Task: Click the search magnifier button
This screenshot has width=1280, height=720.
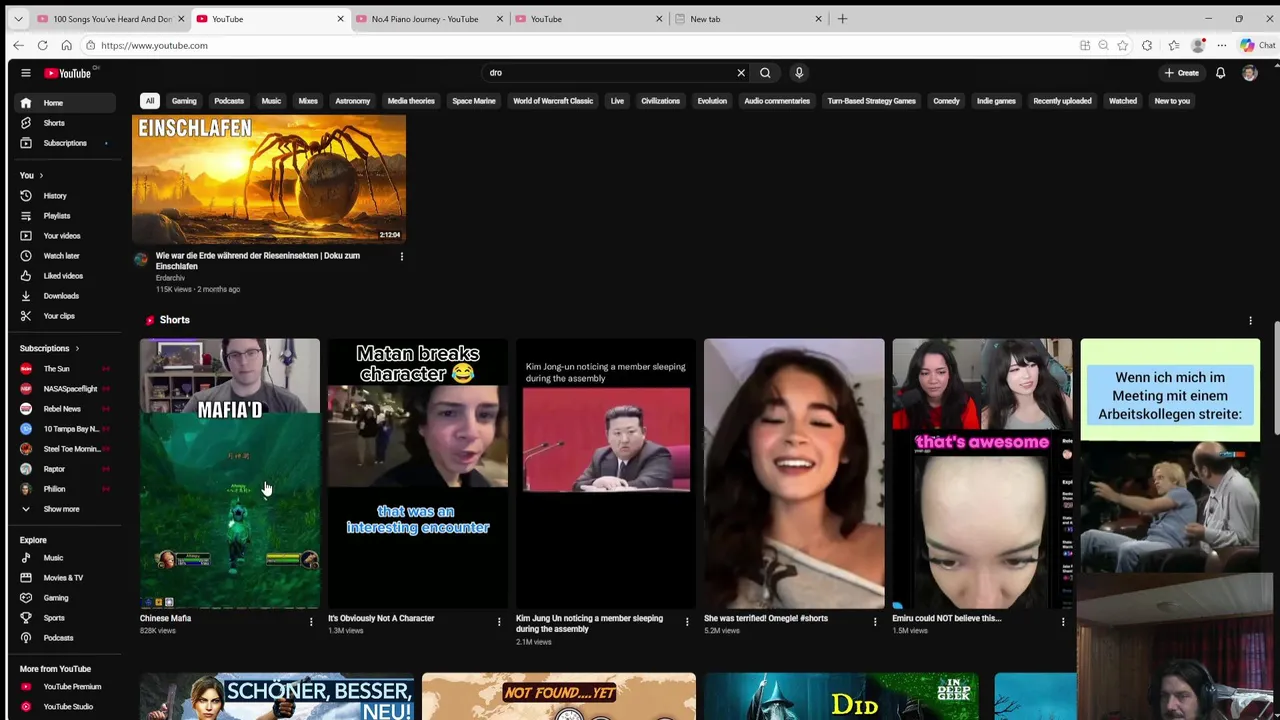Action: click(x=765, y=73)
